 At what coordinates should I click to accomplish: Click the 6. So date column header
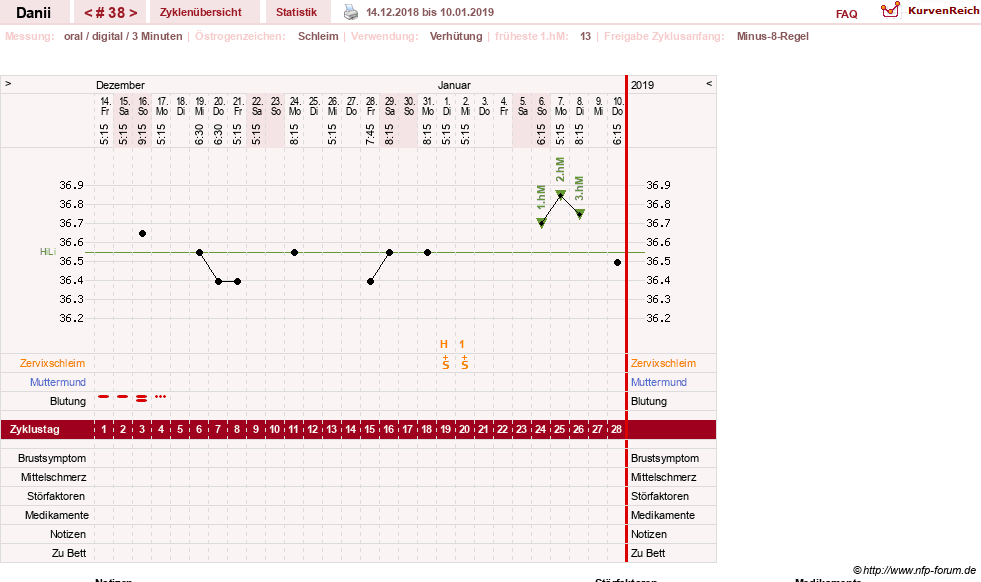[542, 106]
